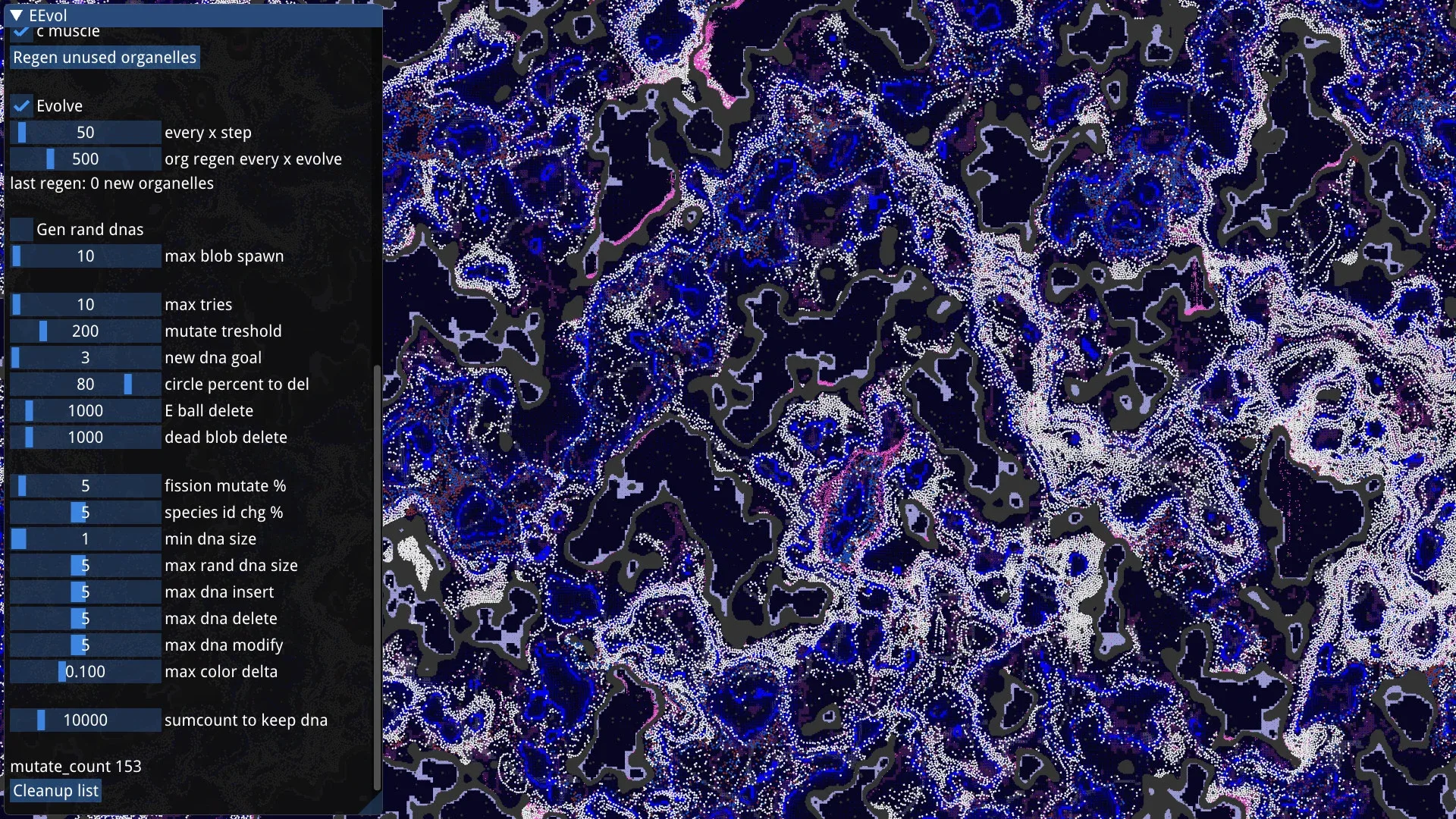Click the EEvol panel vertical scrollbar
The image size is (1456, 819).
[x=377, y=576]
